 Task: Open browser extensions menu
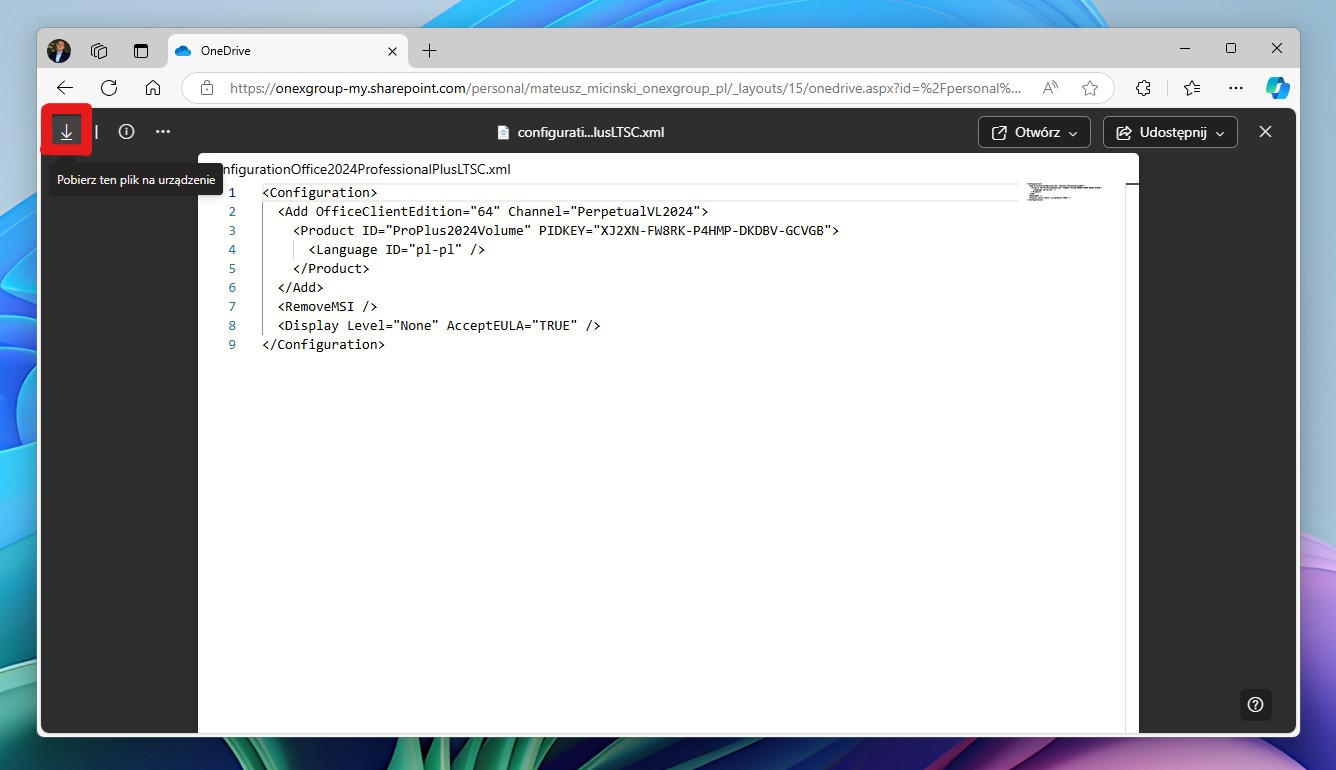[1144, 88]
